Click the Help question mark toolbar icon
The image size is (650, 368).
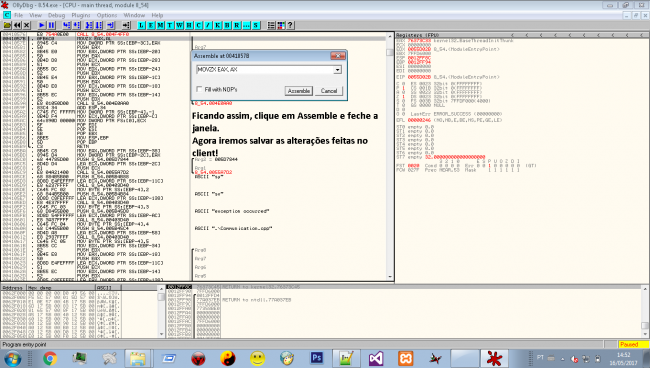pos(291,25)
